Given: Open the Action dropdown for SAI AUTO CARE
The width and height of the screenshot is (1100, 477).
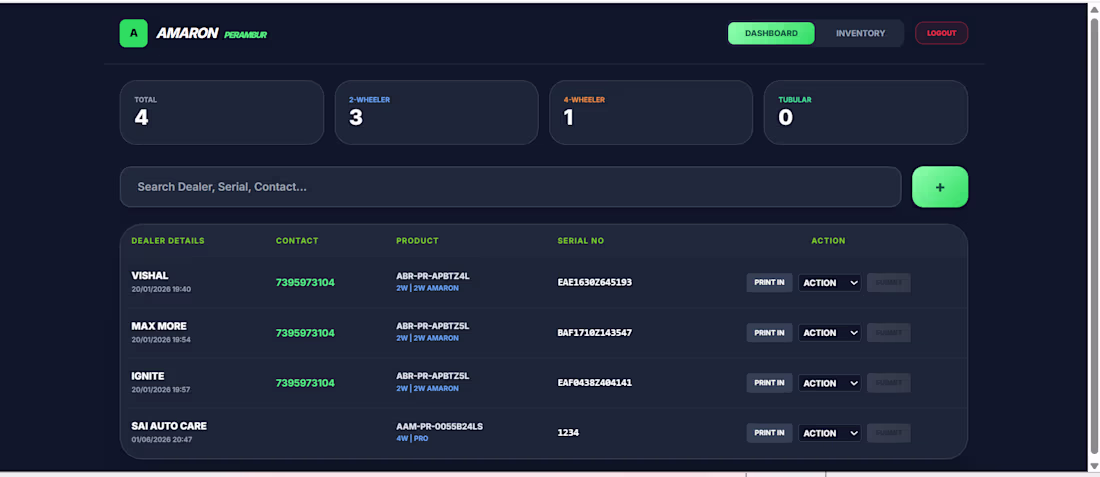Looking at the screenshot, I should point(829,433).
